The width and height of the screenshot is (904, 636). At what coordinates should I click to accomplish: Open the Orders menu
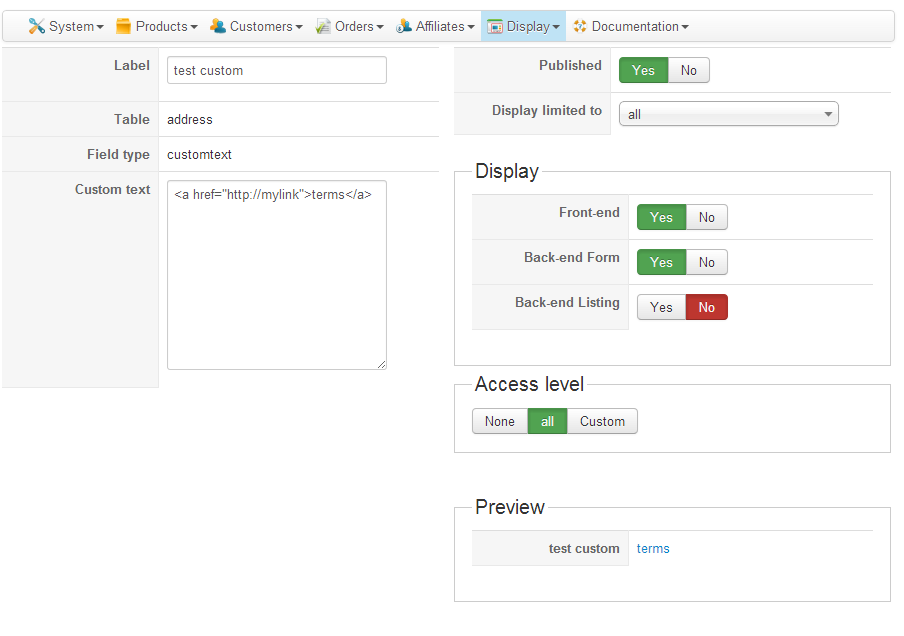tap(349, 26)
